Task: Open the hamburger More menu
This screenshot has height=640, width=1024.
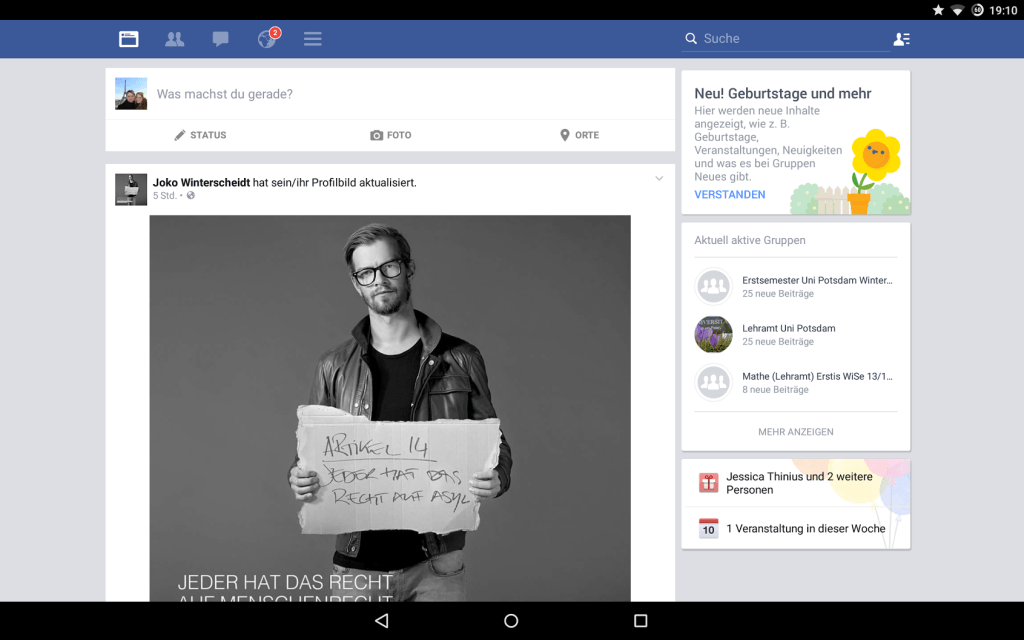Action: point(313,39)
